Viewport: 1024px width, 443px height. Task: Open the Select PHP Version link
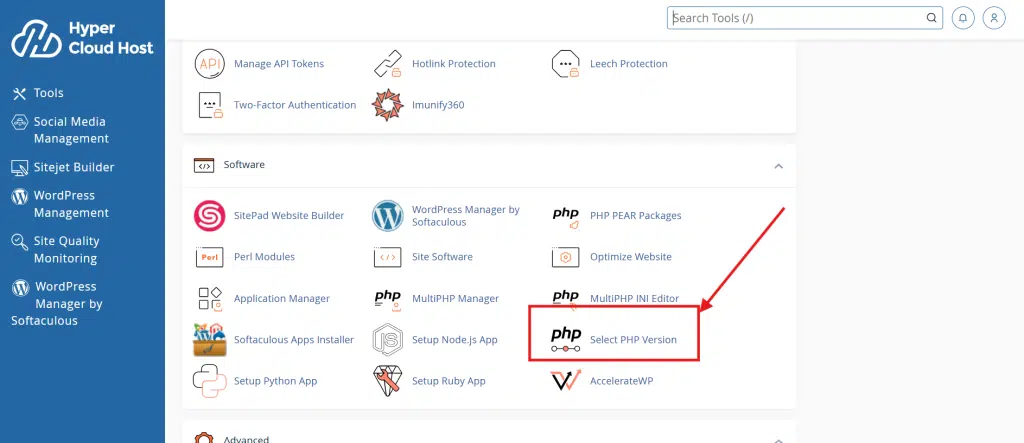click(x=633, y=340)
